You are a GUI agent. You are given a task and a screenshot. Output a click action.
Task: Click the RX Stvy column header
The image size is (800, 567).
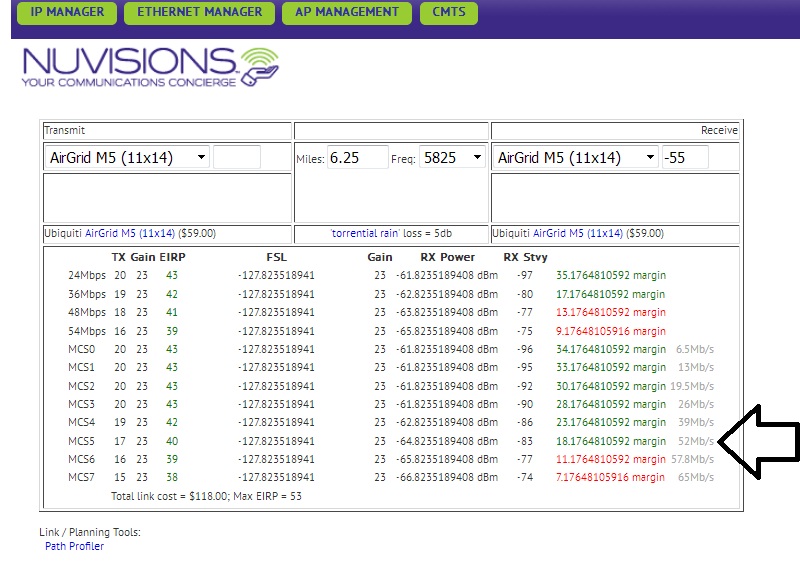pos(526,257)
